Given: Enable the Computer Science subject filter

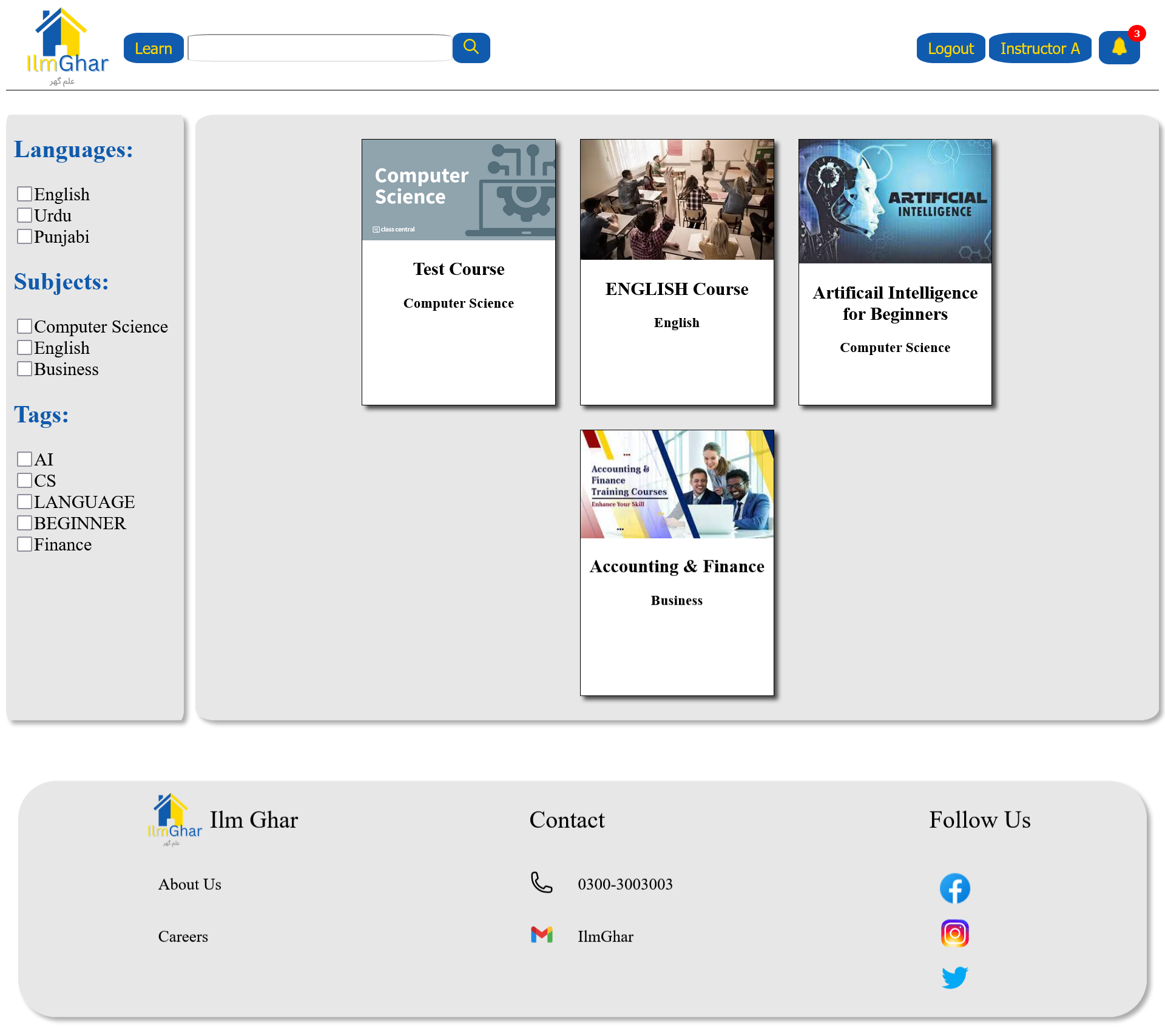Looking at the screenshot, I should [24, 327].
